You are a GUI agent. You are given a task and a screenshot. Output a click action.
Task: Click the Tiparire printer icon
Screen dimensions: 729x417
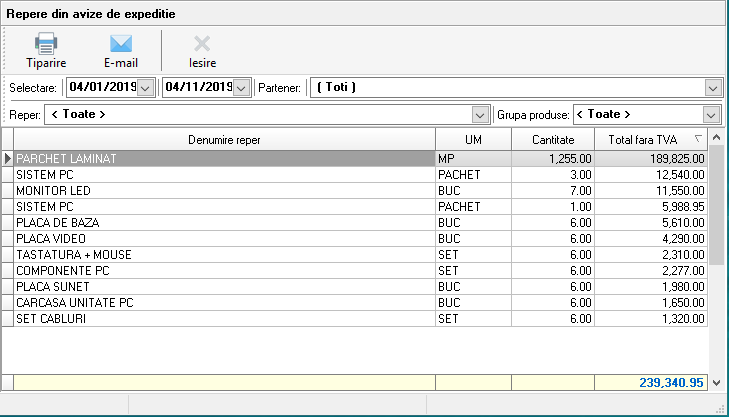pyautogui.click(x=46, y=43)
